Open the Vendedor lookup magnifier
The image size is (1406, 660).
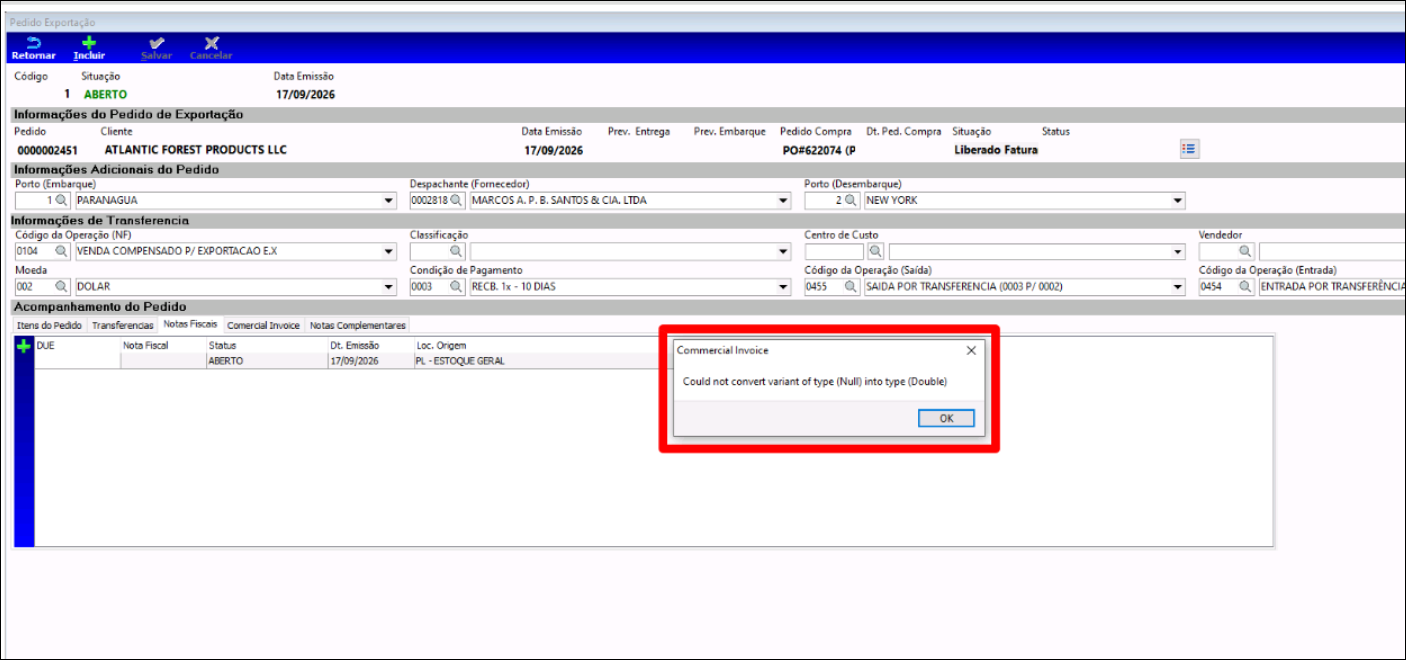(x=1246, y=252)
